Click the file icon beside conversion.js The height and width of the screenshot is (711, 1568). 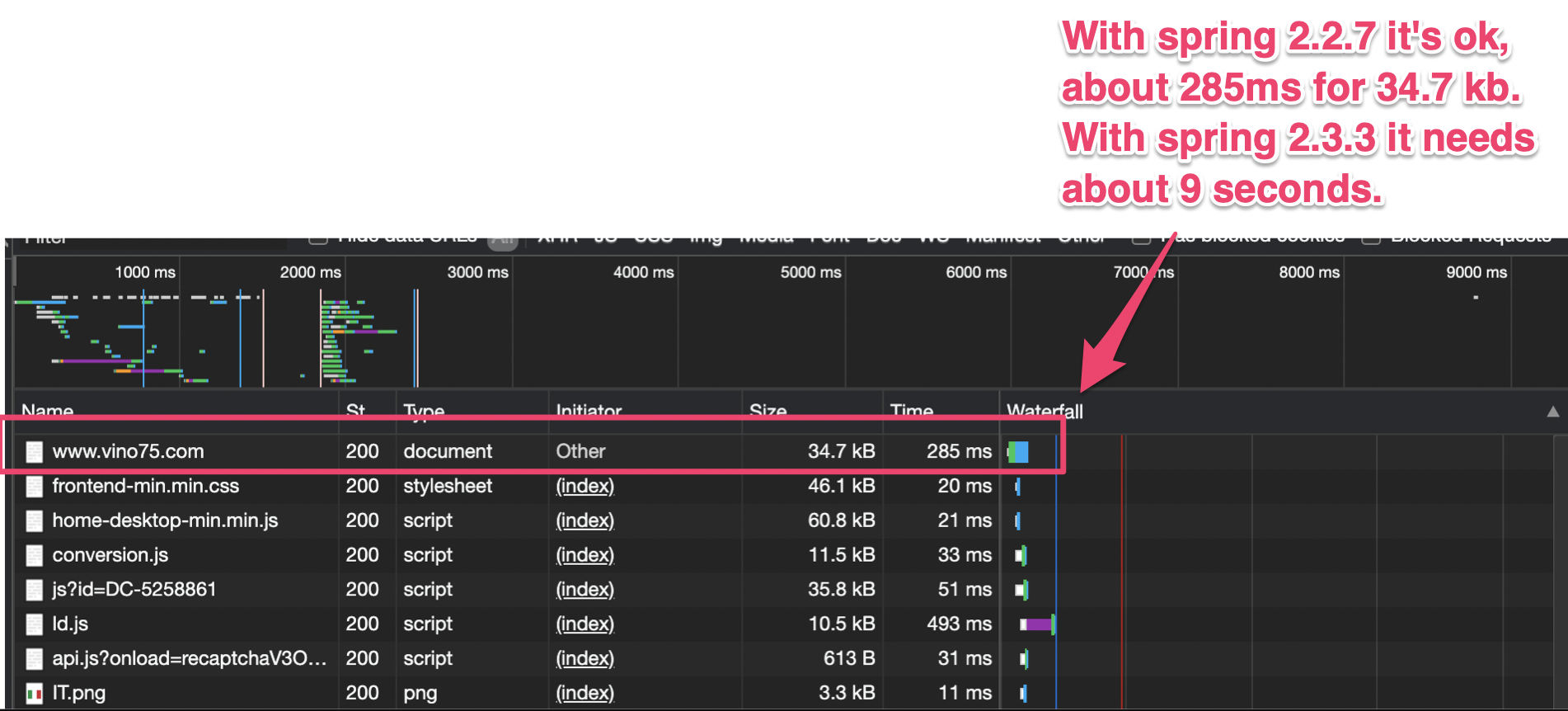click(x=34, y=555)
